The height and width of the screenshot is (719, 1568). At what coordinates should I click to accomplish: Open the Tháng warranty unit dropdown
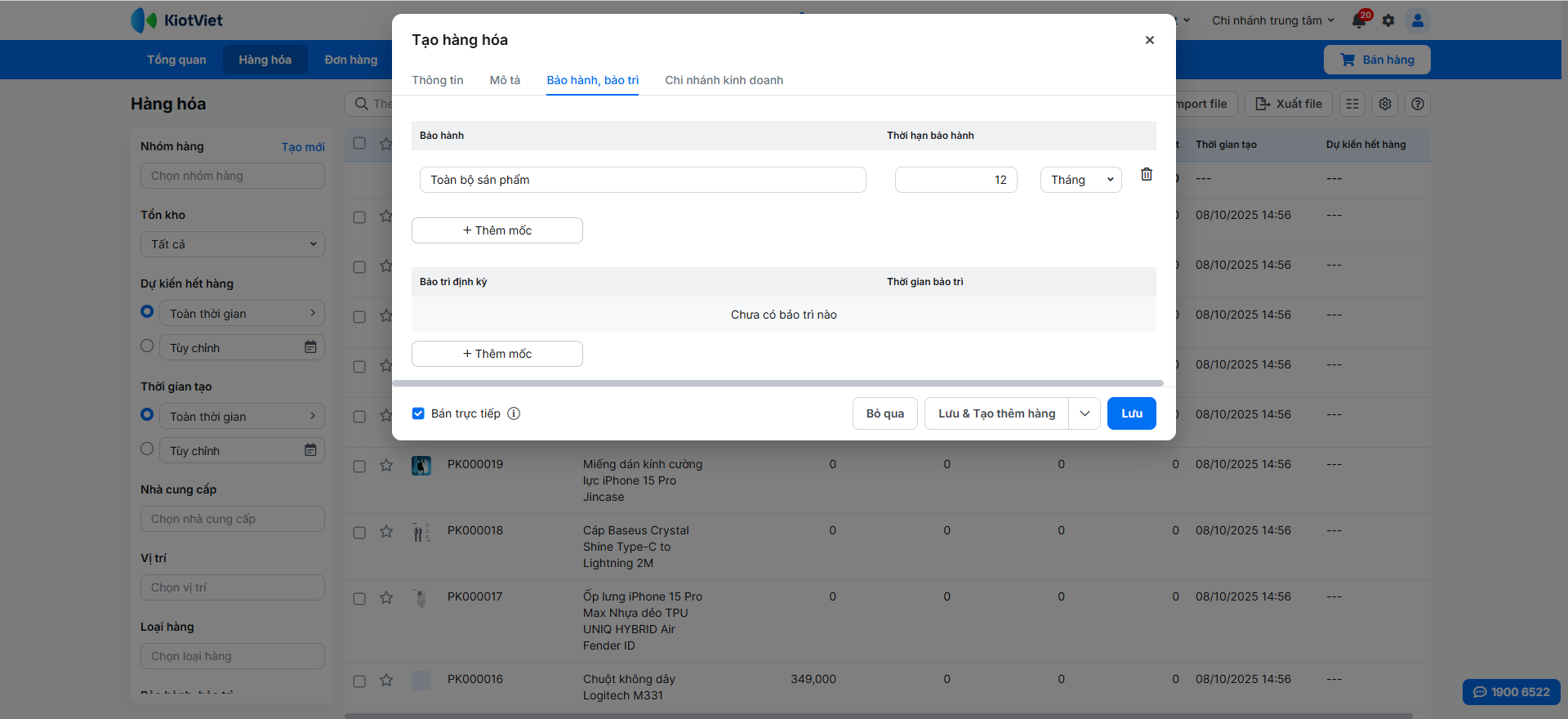1080,180
